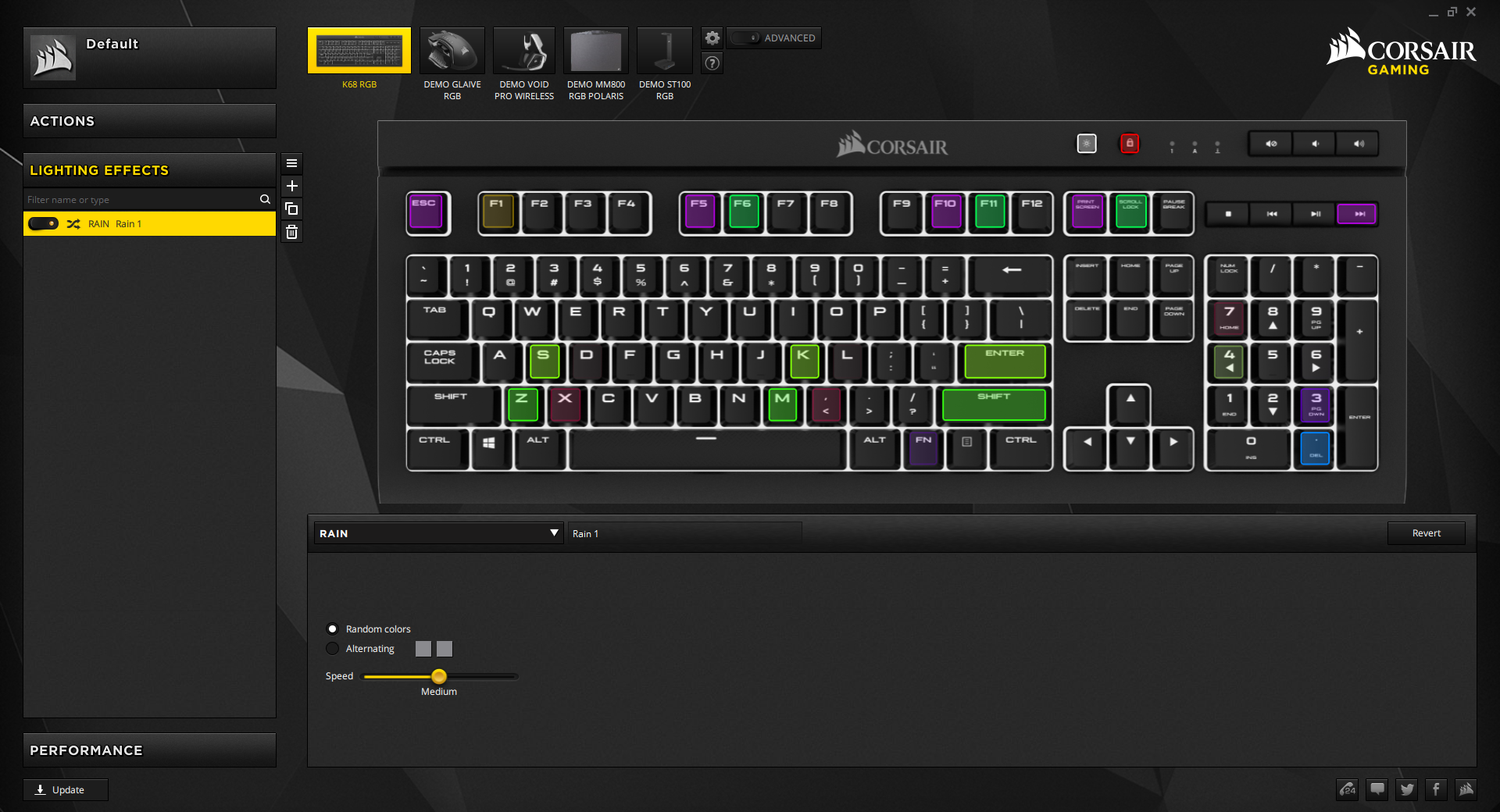Open the help question mark icon
1500x812 pixels.
point(712,63)
